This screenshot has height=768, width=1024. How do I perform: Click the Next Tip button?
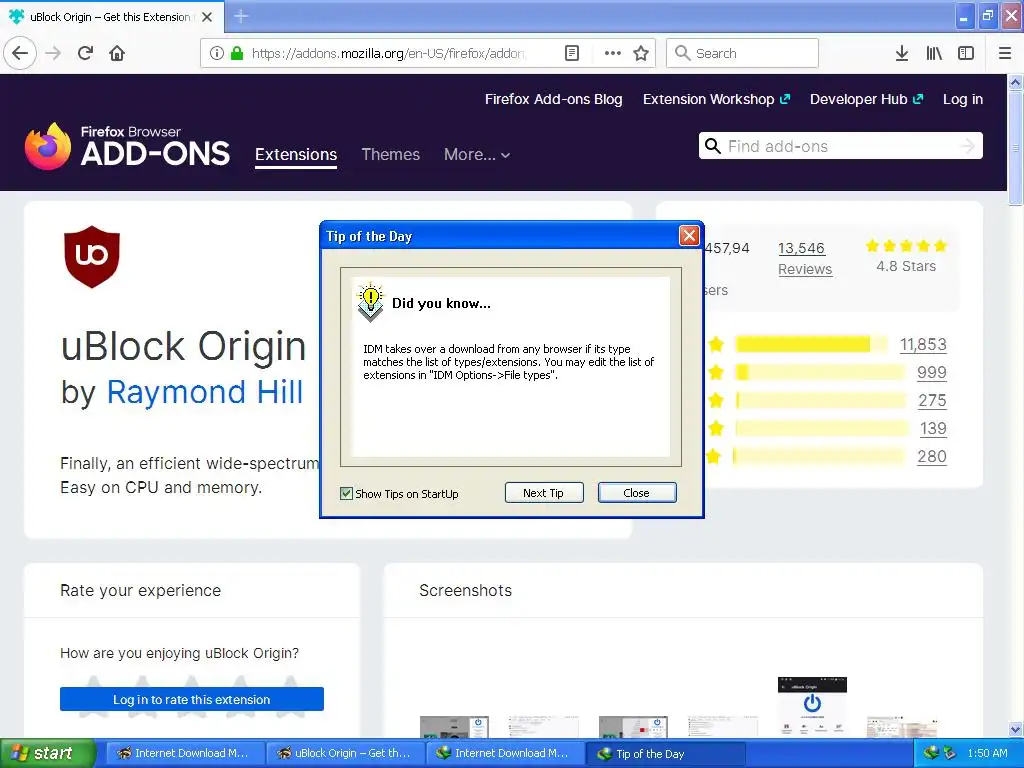543,493
